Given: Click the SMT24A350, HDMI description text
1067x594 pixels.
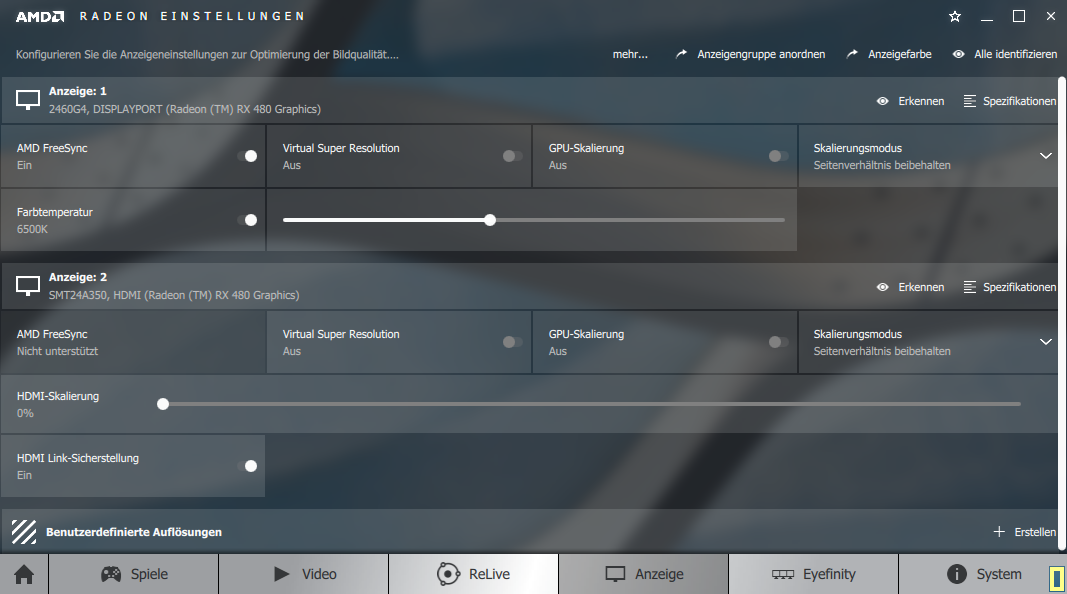Looking at the screenshot, I should pyautogui.click(x=174, y=295).
